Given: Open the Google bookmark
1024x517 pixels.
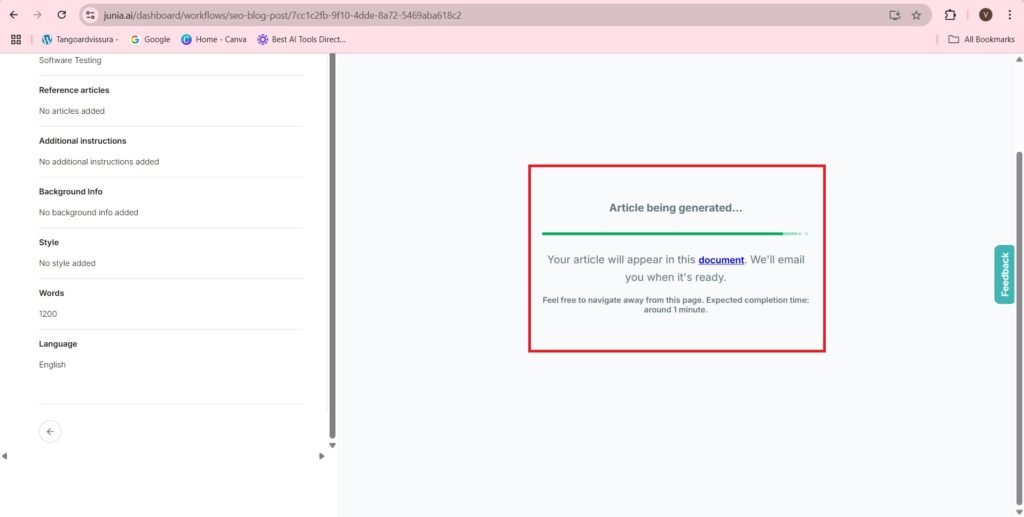Looking at the screenshot, I should click(150, 39).
